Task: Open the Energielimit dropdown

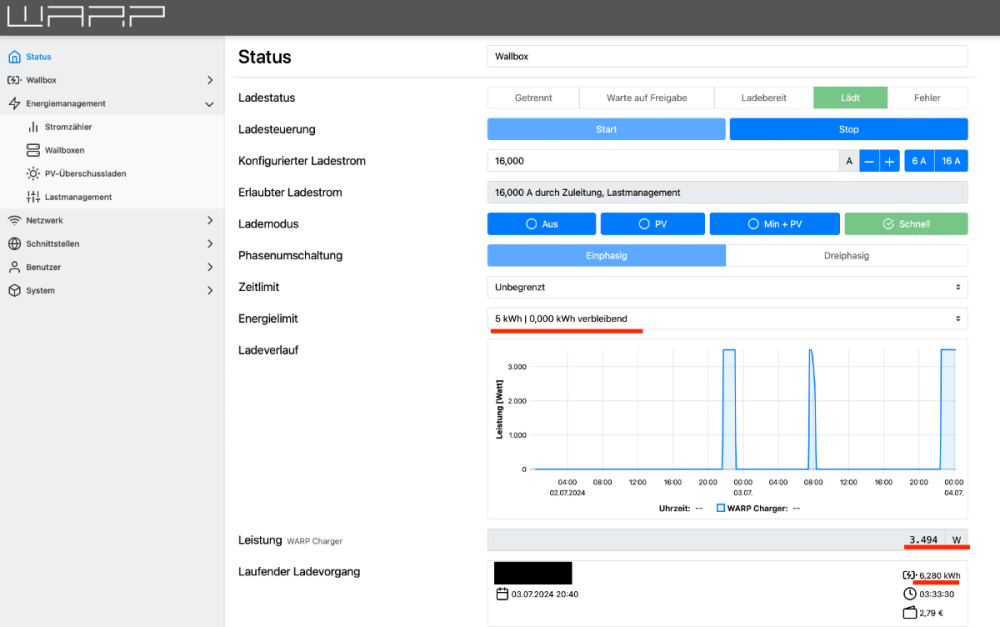Action: point(727,319)
